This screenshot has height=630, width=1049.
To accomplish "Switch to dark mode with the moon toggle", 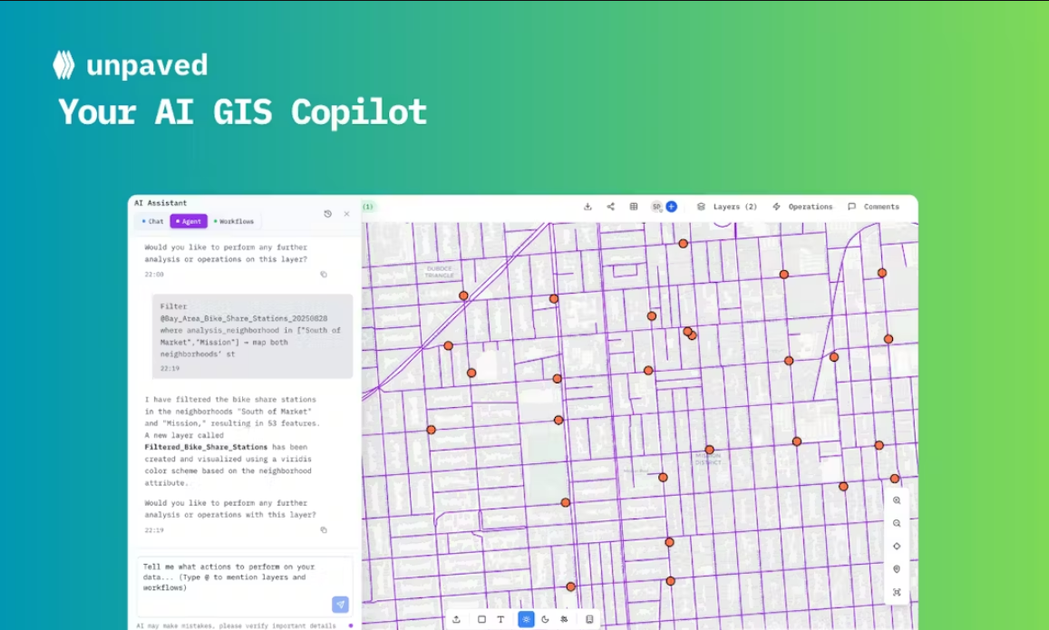I will tap(545, 620).
